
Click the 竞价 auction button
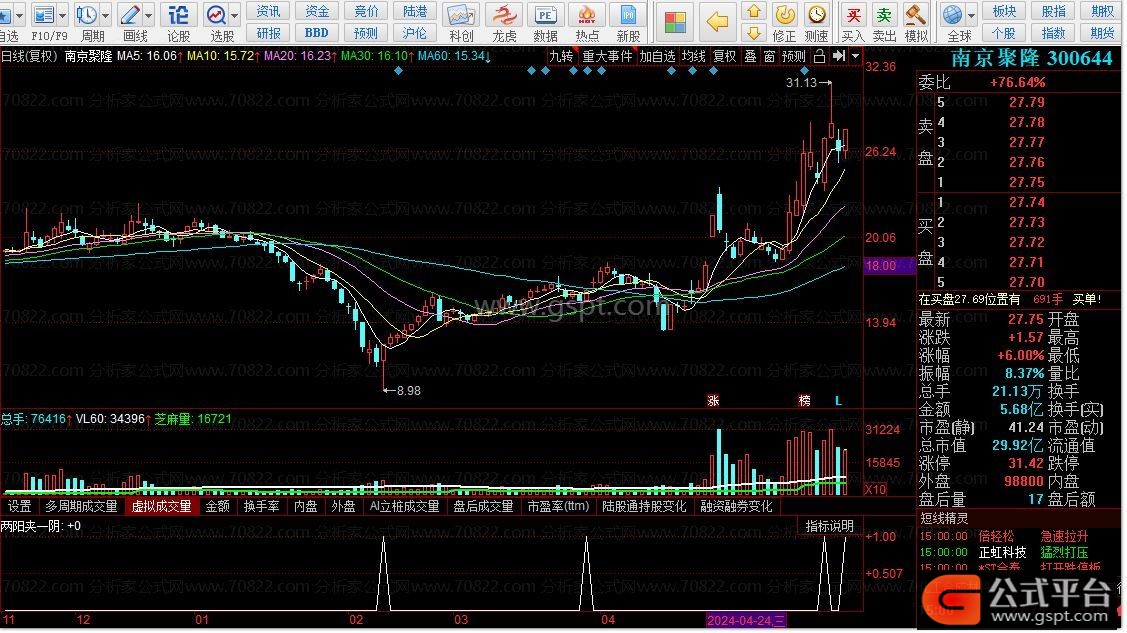366,11
